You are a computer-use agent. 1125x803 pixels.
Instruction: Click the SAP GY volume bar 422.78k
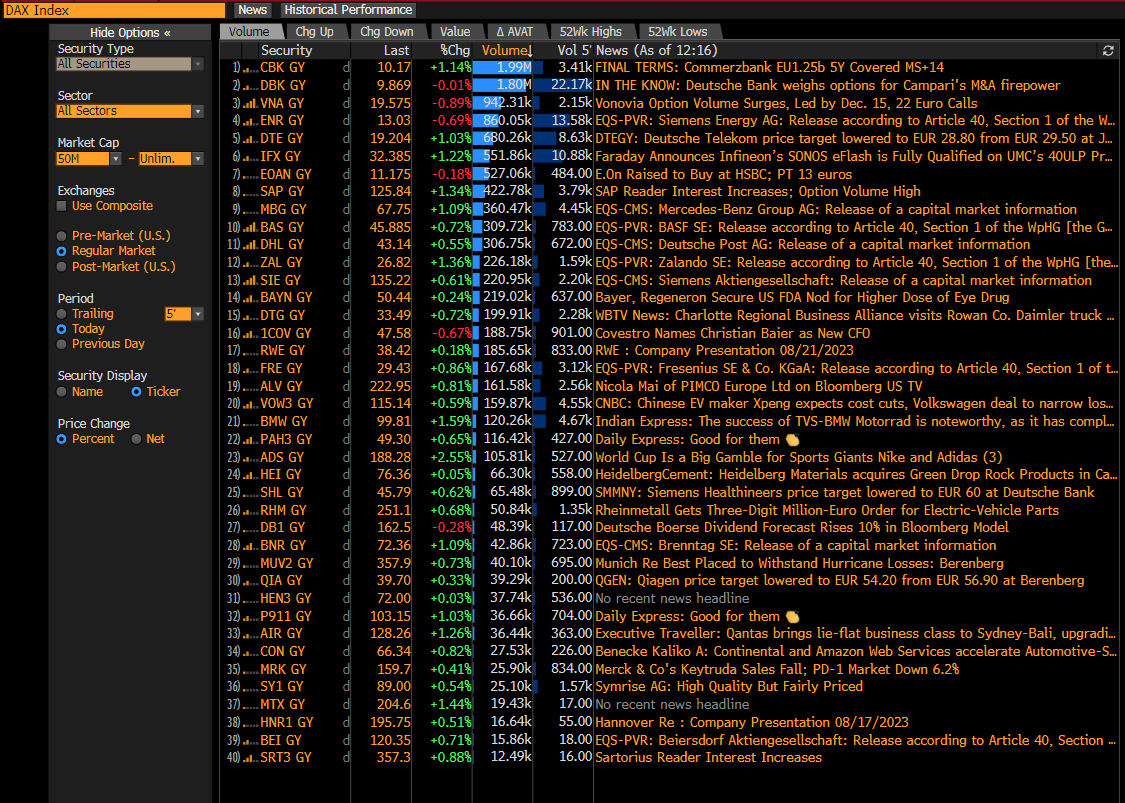point(502,192)
